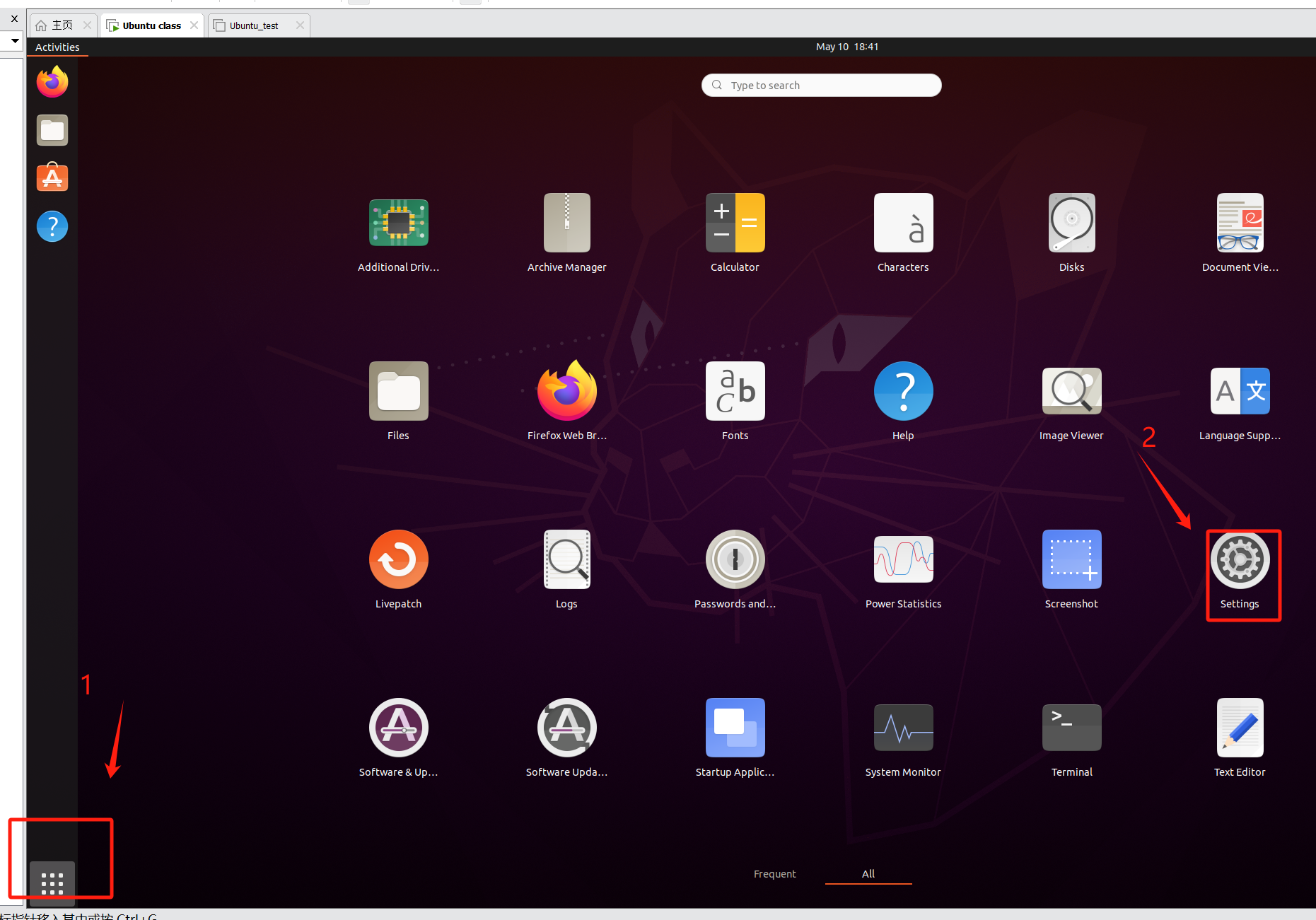Close the Ubuntu_test tab
This screenshot has width=1316, height=920.
tap(300, 25)
